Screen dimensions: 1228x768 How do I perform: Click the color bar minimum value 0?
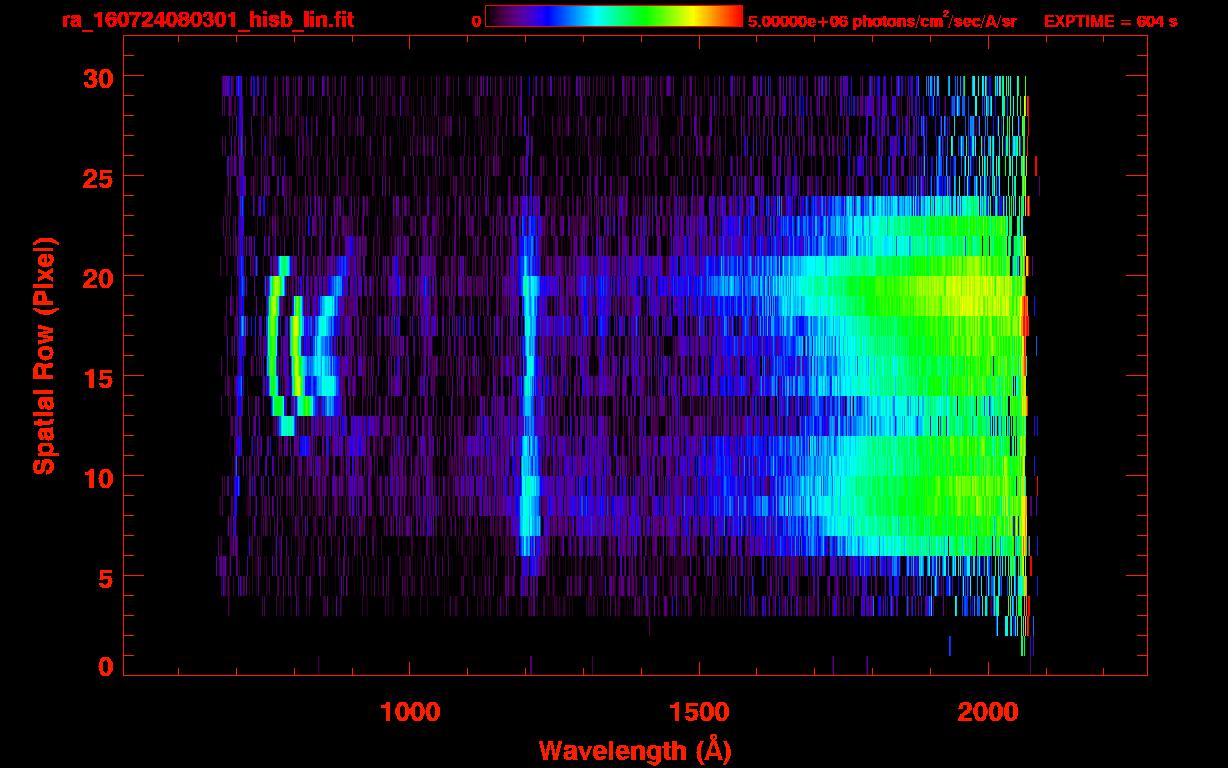tap(476, 21)
